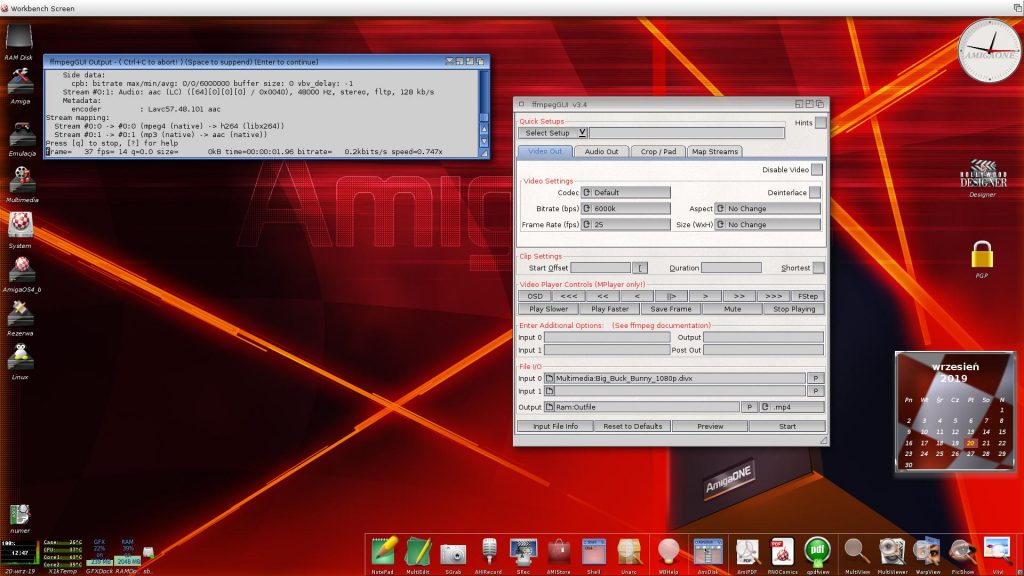Screen dimensions: 1024x576
Task: Toggle OSD in player controls
Action: tap(535, 296)
